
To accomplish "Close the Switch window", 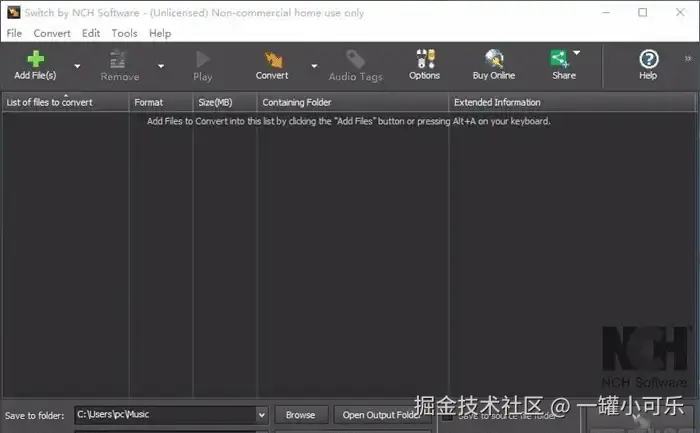I will pyautogui.click(x=680, y=12).
